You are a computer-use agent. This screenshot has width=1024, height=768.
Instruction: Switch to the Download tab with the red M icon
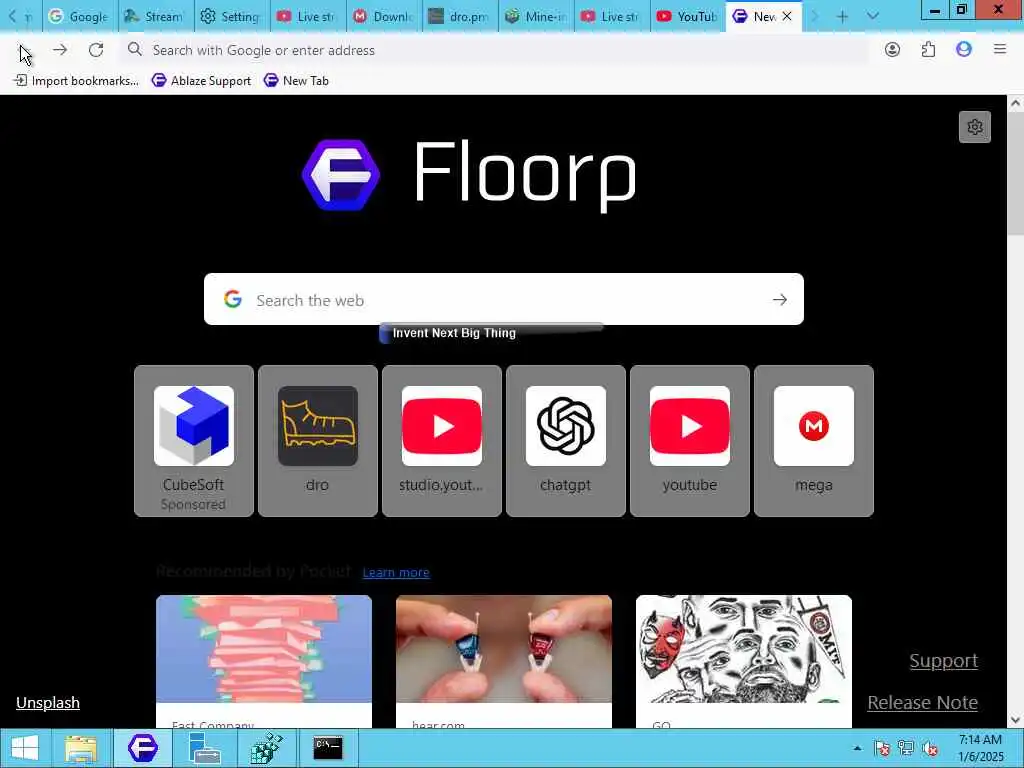click(384, 16)
